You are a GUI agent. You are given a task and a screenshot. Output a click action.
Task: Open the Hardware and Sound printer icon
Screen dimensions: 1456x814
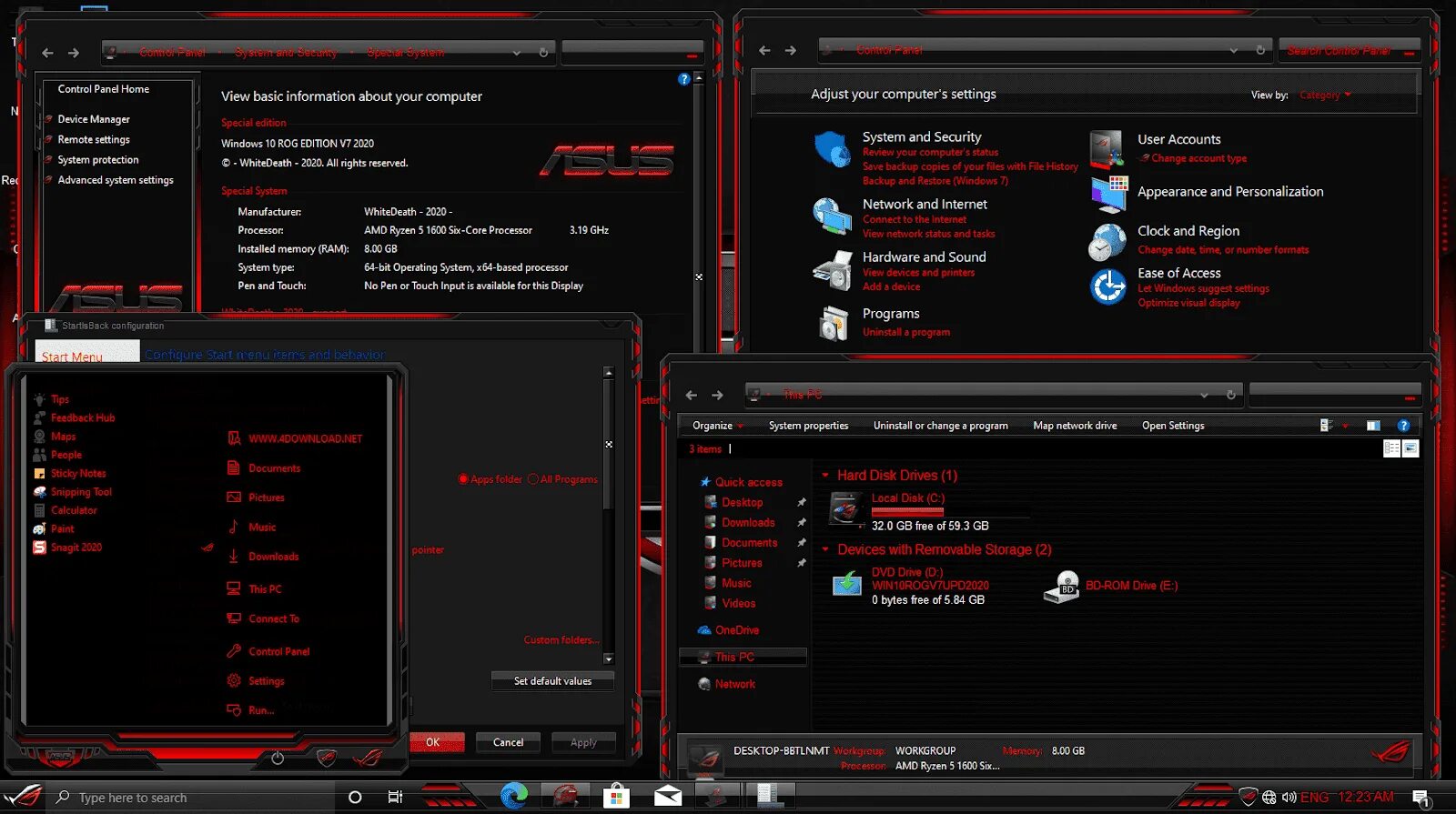click(832, 270)
